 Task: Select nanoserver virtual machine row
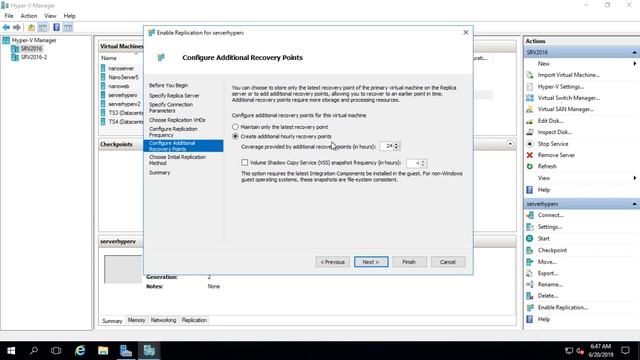coord(121,69)
